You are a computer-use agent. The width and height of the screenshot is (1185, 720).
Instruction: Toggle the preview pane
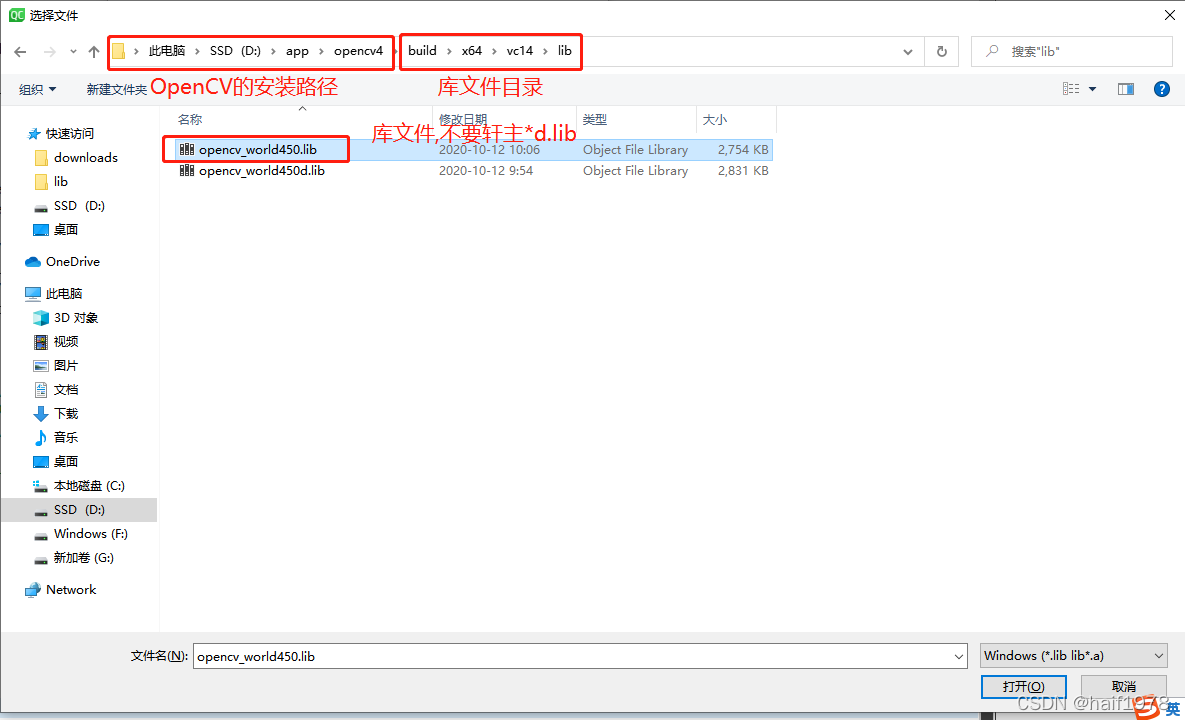(x=1125, y=88)
